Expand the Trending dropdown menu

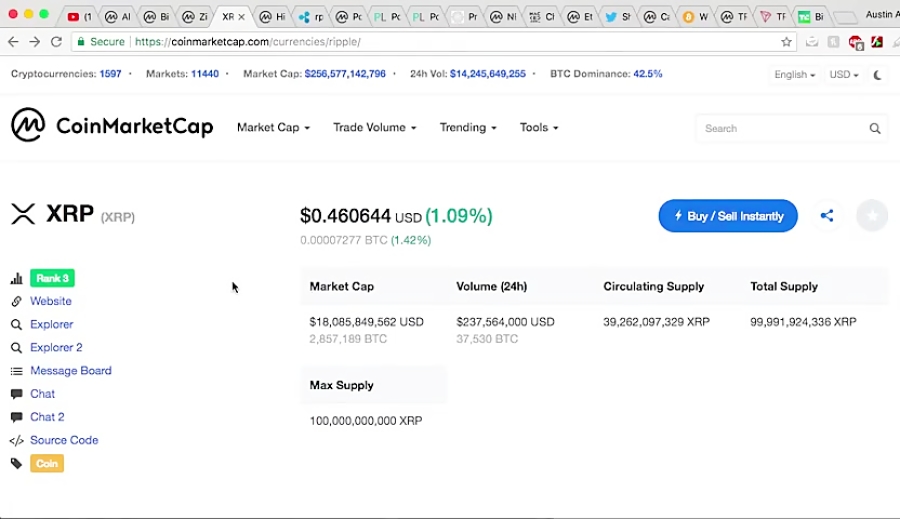coord(468,127)
